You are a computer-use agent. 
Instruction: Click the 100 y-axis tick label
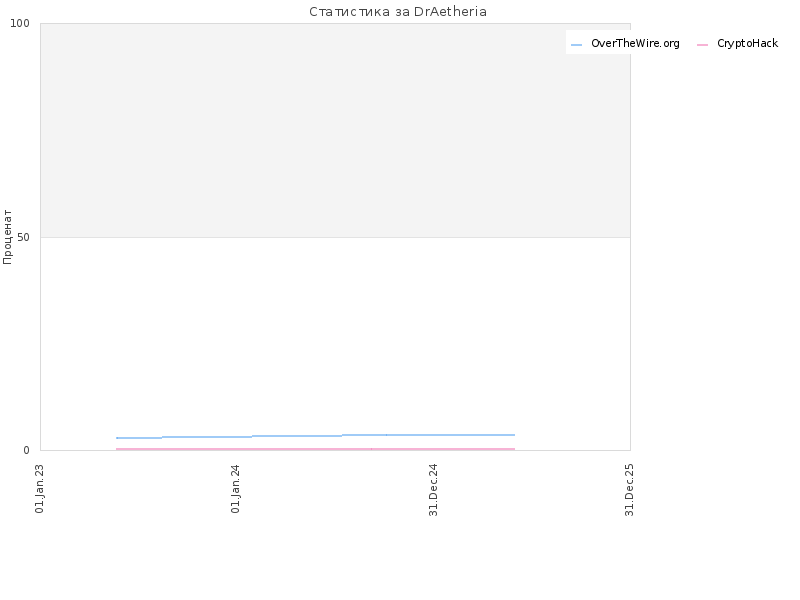(20, 23)
